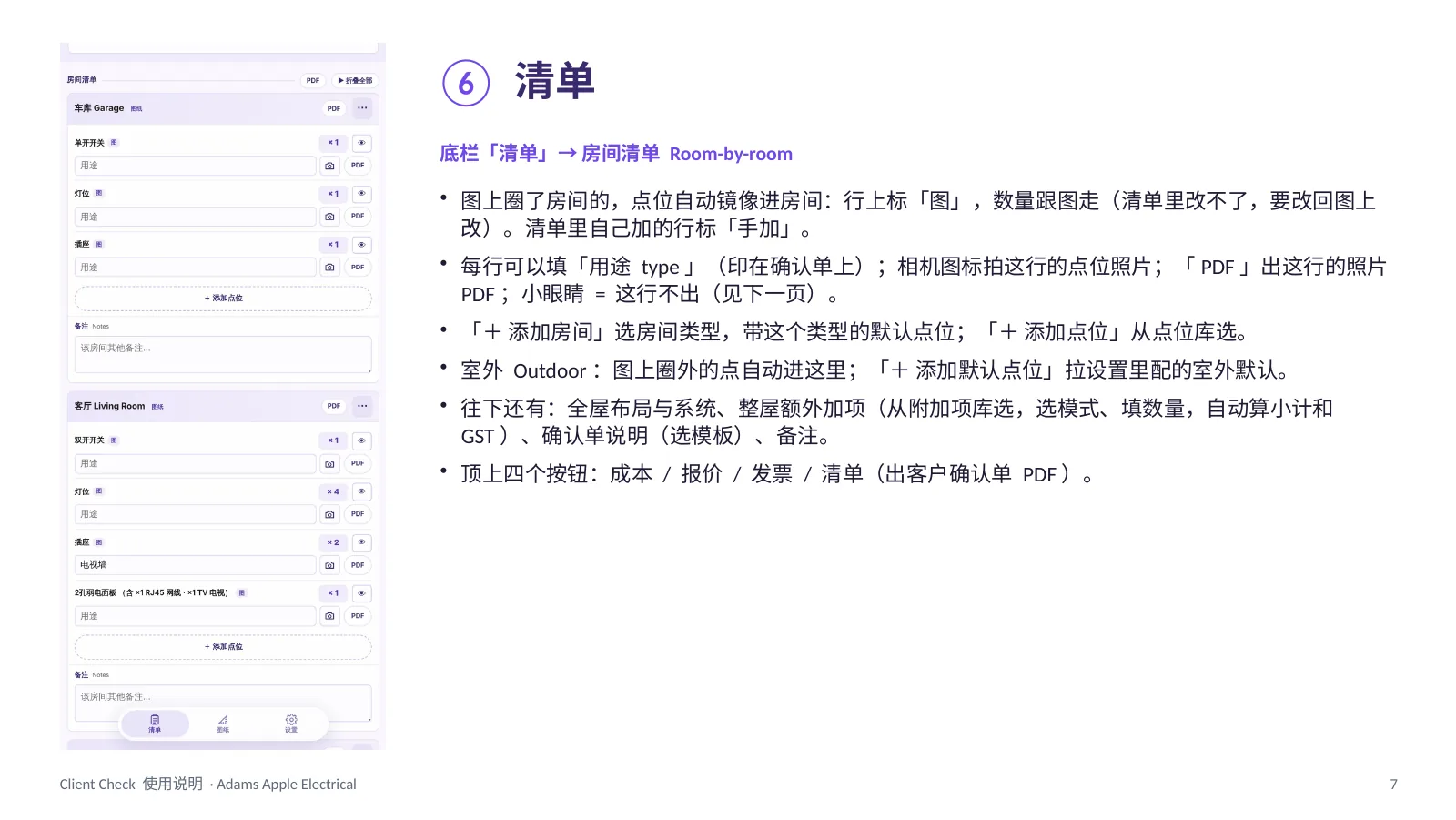
Task: Click camera icon for 2孔弱电面板 row
Action: point(329,616)
